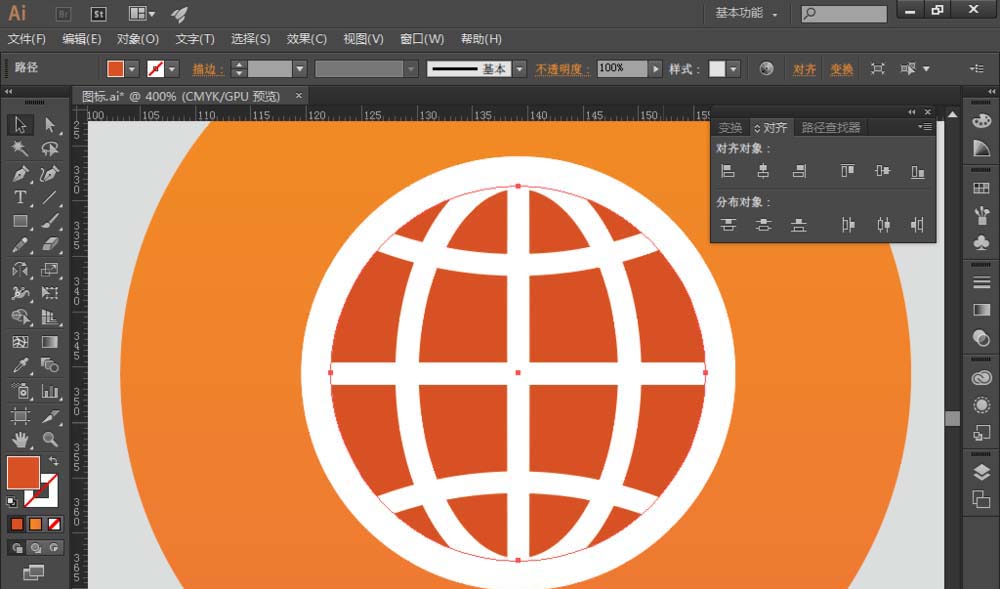Open the Swatches panel icon
This screenshot has height=589, width=1000.
981,186
